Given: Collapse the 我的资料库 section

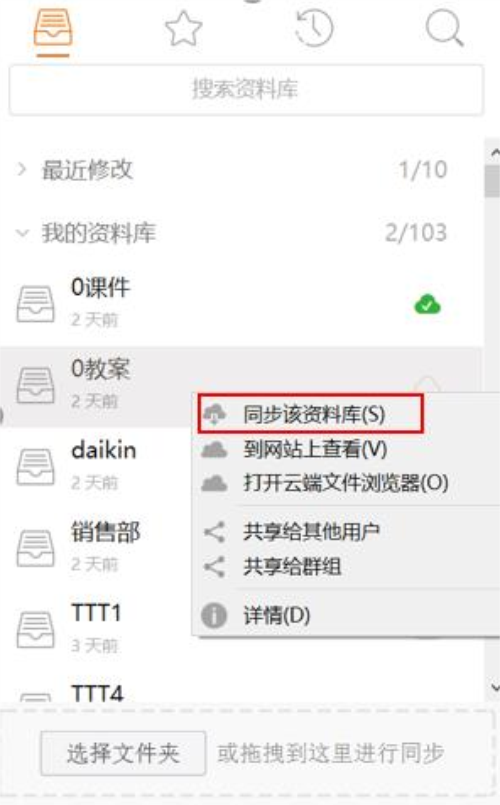Looking at the screenshot, I should coord(22,233).
